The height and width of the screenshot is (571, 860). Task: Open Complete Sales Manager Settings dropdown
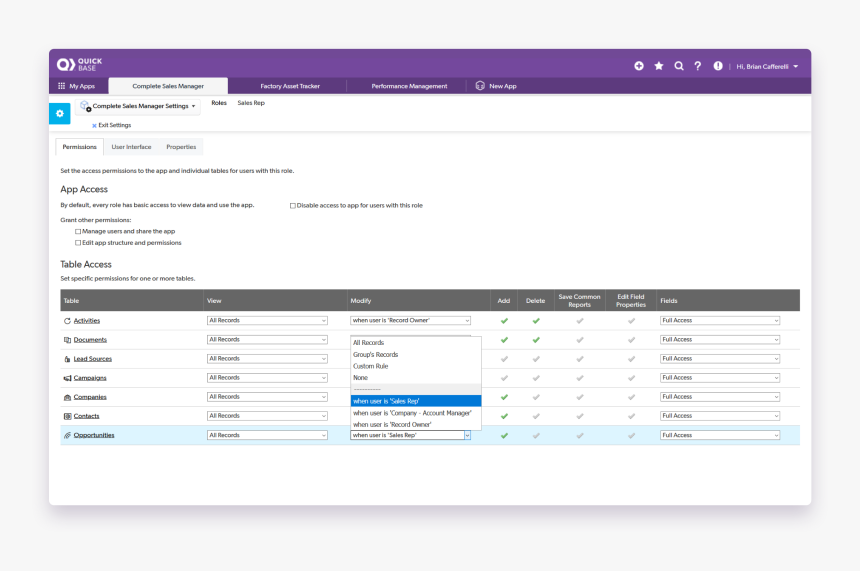[x=138, y=106]
